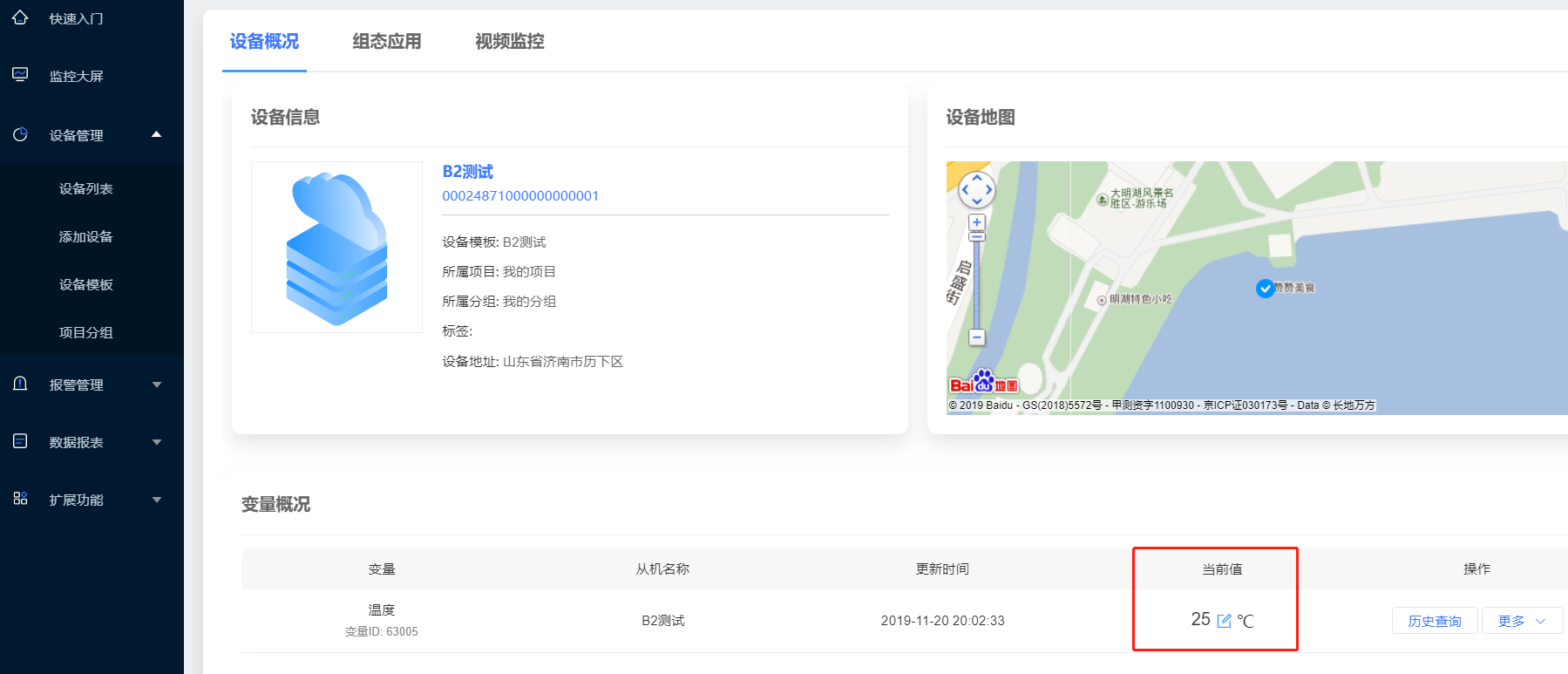Open the B2测试 device name link
This screenshot has width=1568, height=674.
pyautogui.click(x=467, y=172)
